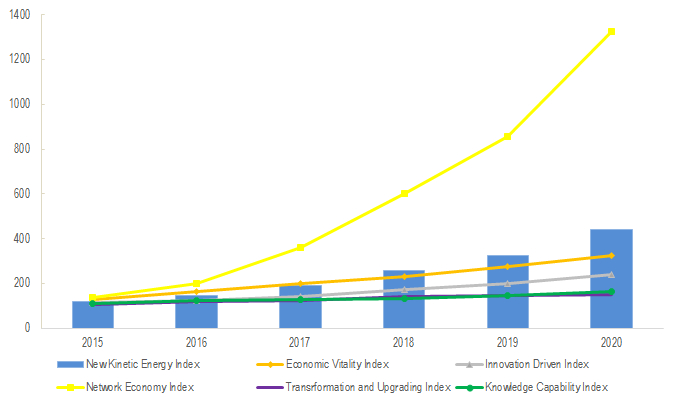Image resolution: width=678 pixels, height=407 pixels.
Task: Click the Innovation Driven Index legend triangle marker
Action: [469, 363]
